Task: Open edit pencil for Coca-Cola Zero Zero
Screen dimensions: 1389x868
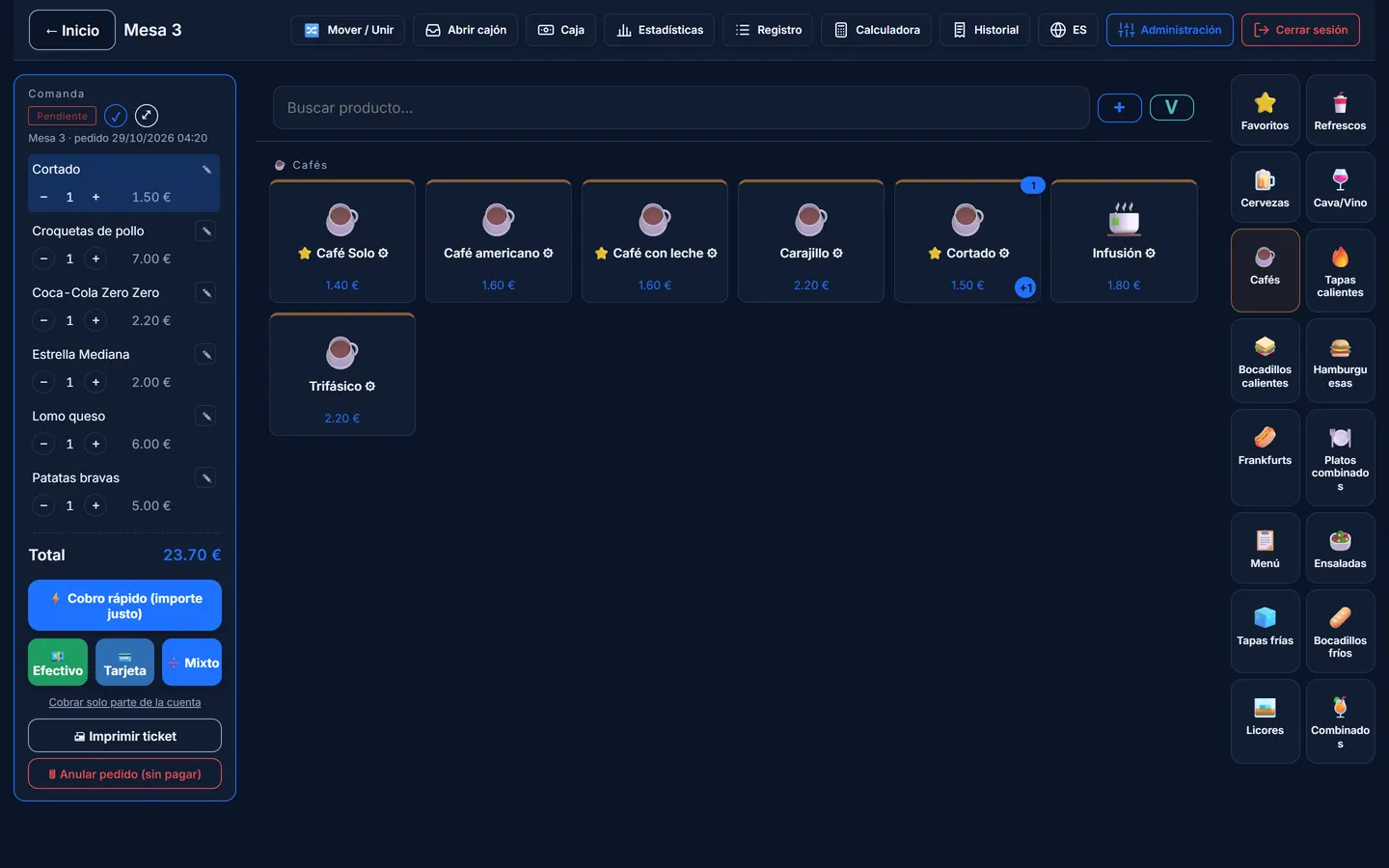Action: click(x=205, y=293)
